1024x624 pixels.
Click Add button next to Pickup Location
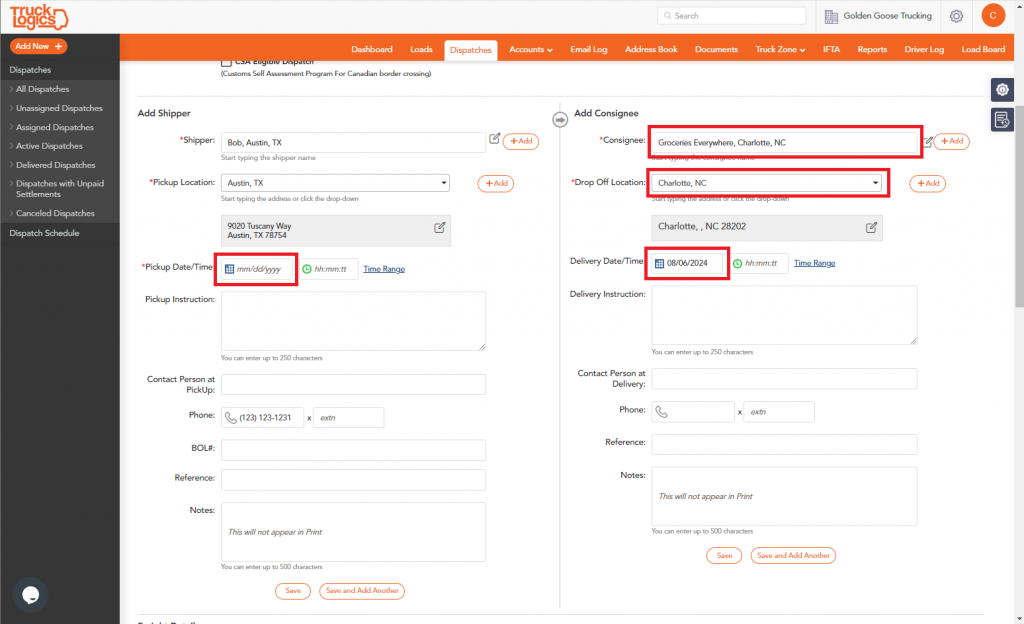[496, 183]
